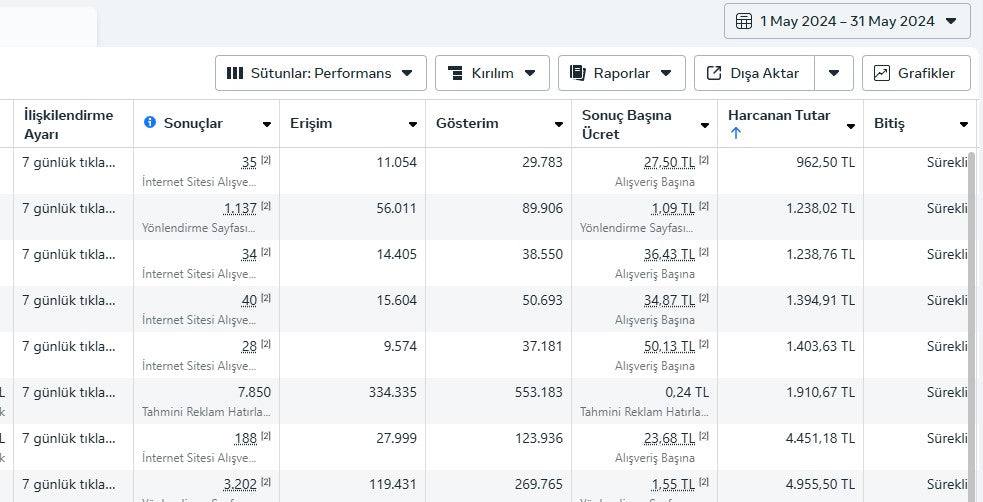The image size is (983, 502).
Task: Click the Grafikler chart icon
Action: (881, 73)
